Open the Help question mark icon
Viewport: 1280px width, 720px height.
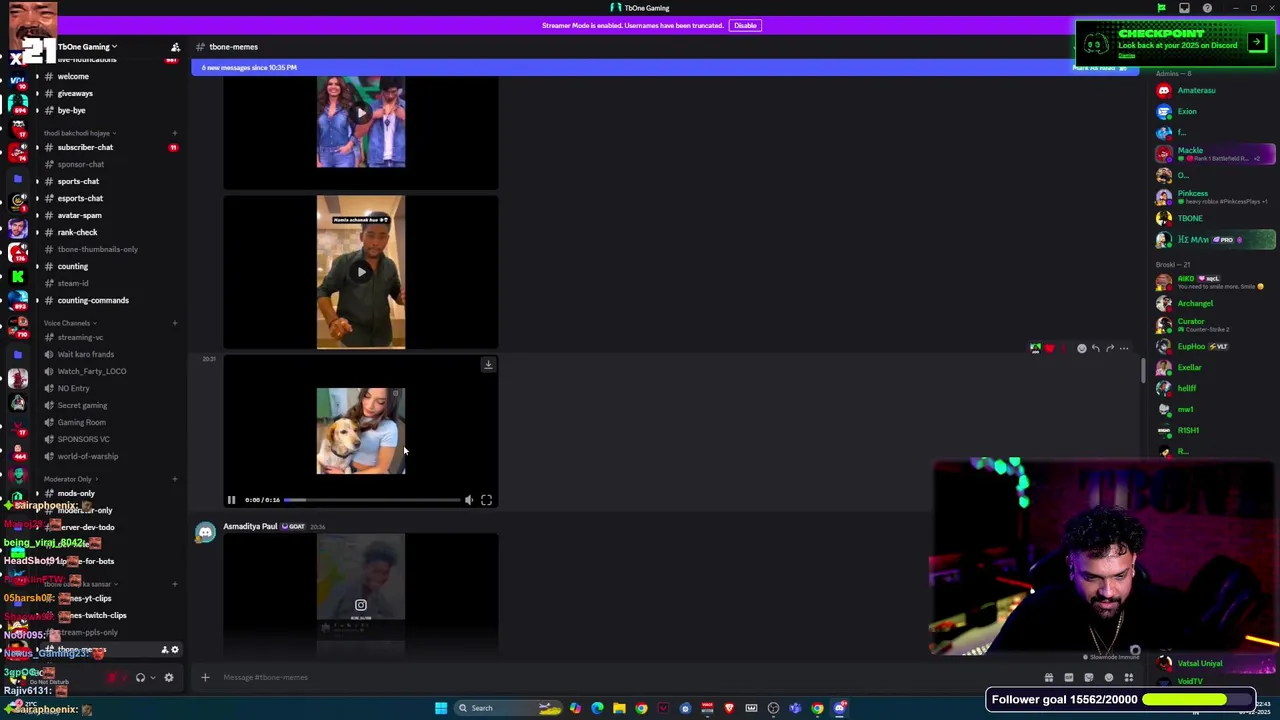point(1207,8)
